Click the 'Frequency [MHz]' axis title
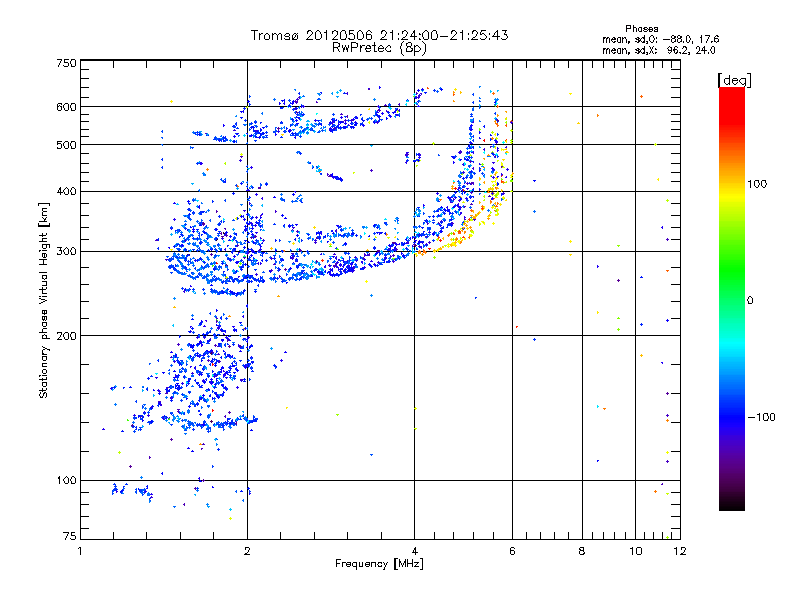The height and width of the screenshot is (600, 800). 379,564
